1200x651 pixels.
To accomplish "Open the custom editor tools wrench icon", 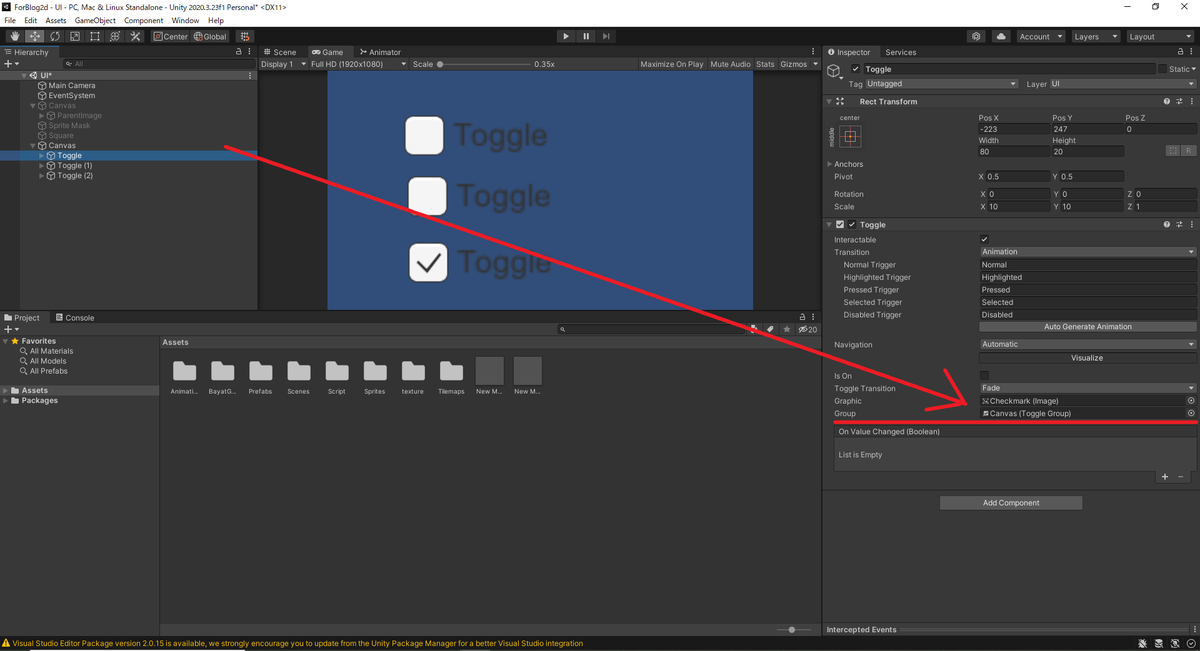I will coord(135,36).
